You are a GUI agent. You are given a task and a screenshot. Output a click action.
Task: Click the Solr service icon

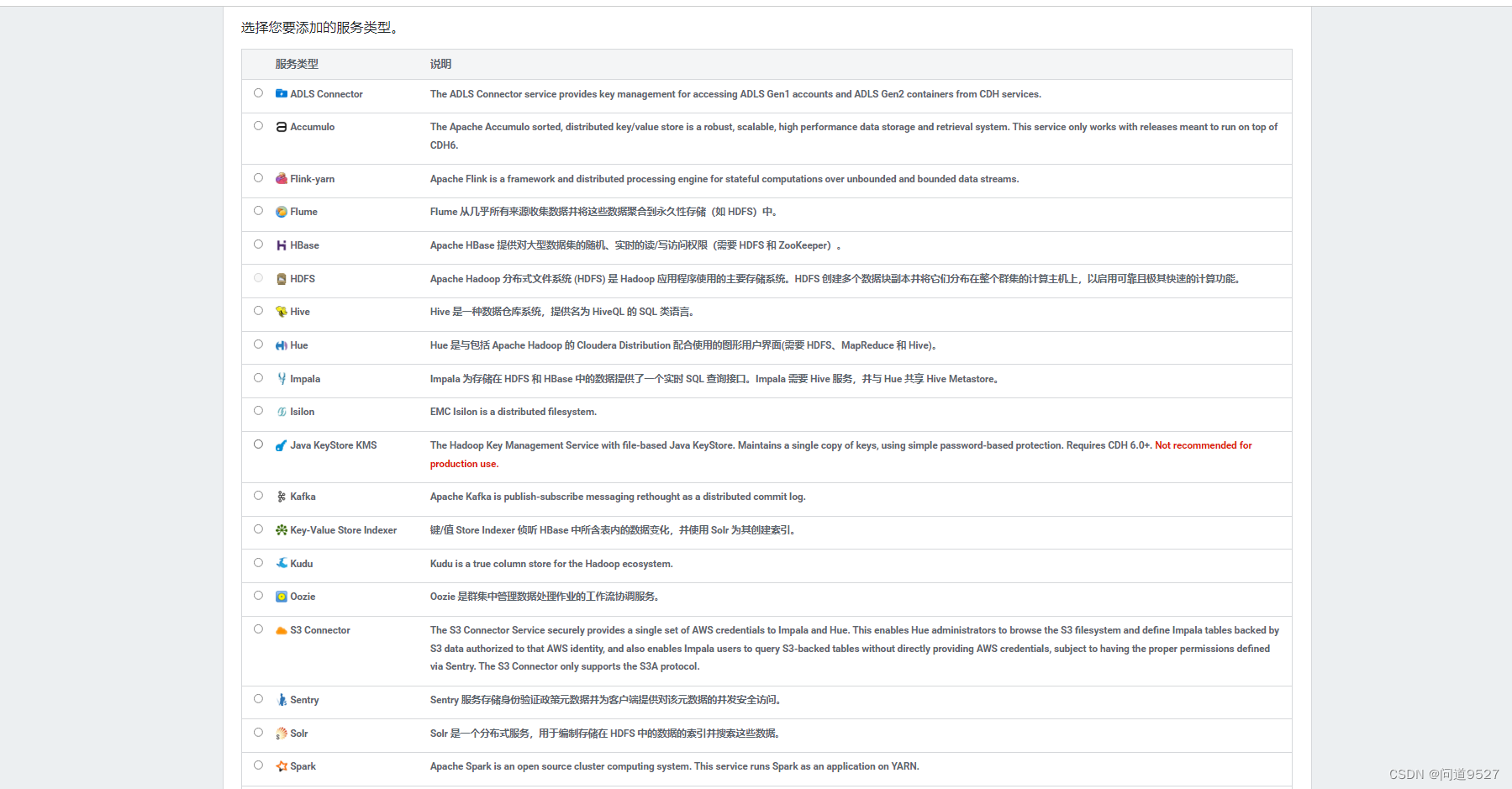click(x=282, y=734)
